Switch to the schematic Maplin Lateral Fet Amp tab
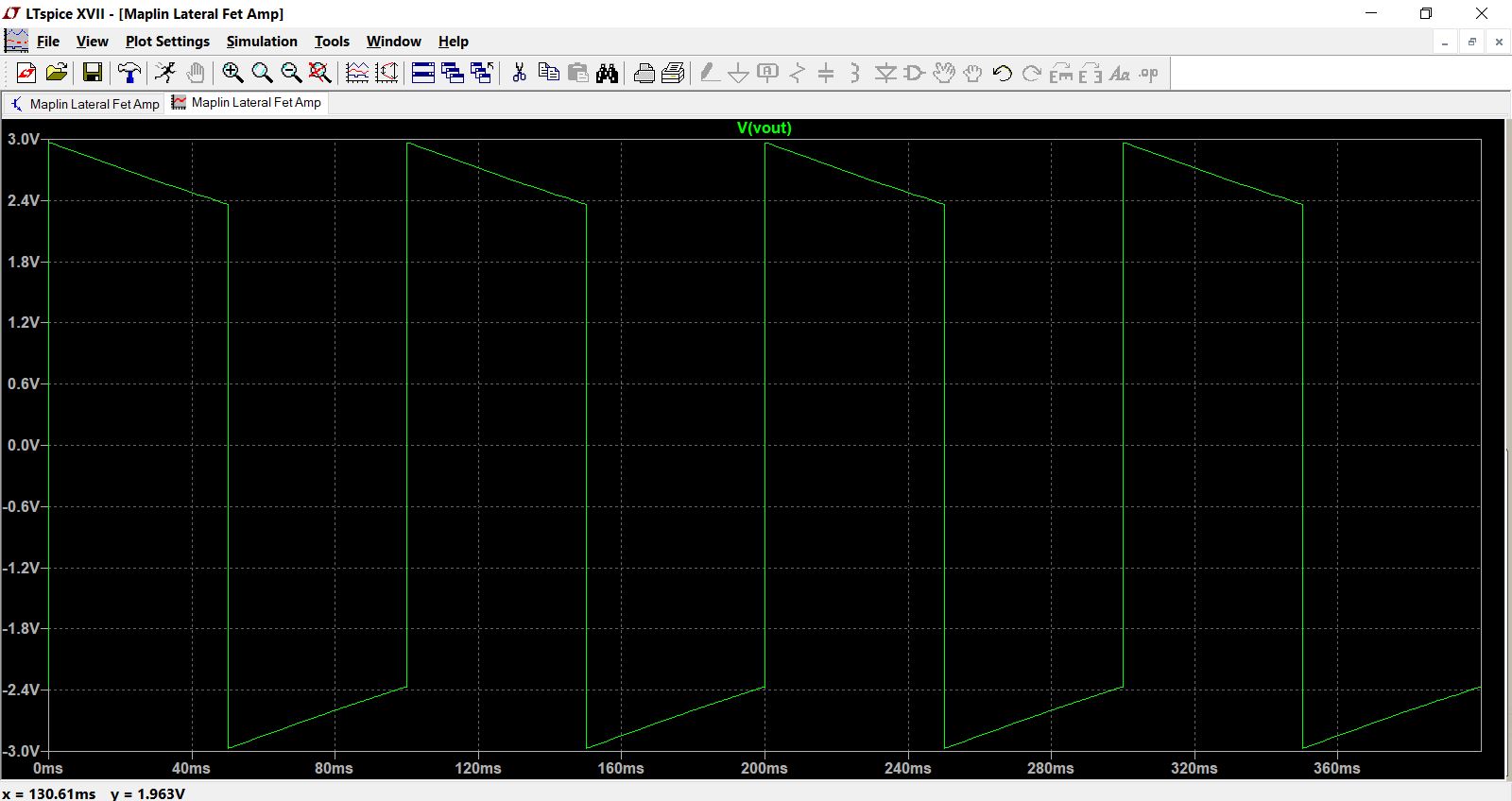This screenshot has width=1512, height=801. pos(85,104)
